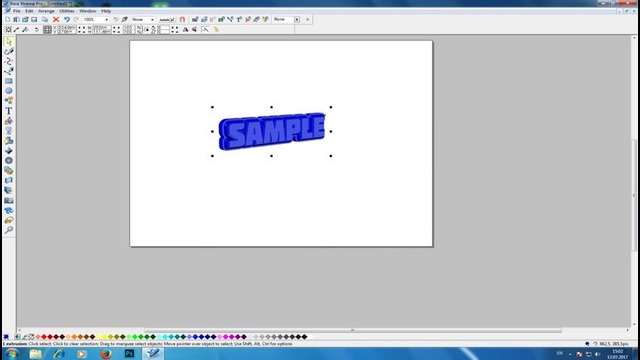This screenshot has height=360, width=640.
Task: Open the Window menu
Action: [87, 11]
